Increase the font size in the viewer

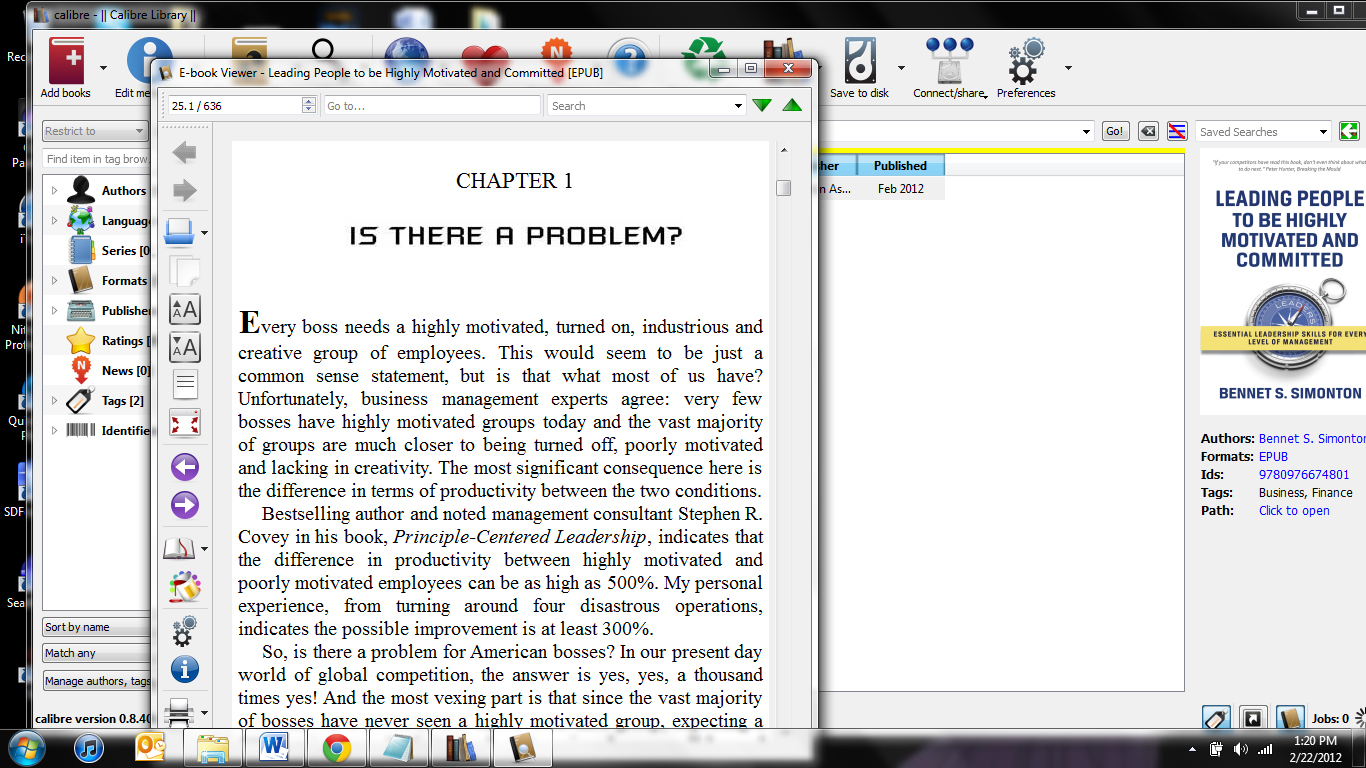[185, 309]
